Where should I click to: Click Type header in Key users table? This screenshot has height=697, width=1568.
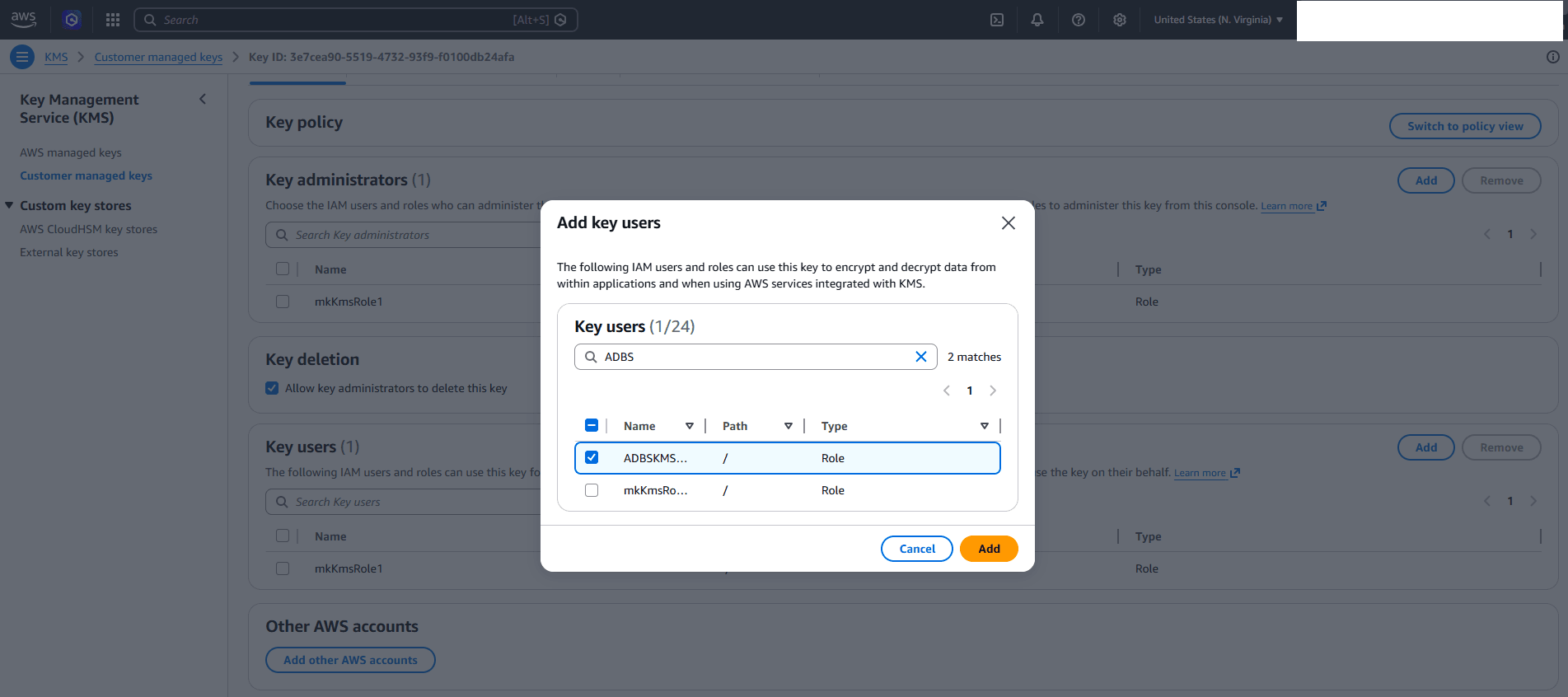coord(1148,536)
